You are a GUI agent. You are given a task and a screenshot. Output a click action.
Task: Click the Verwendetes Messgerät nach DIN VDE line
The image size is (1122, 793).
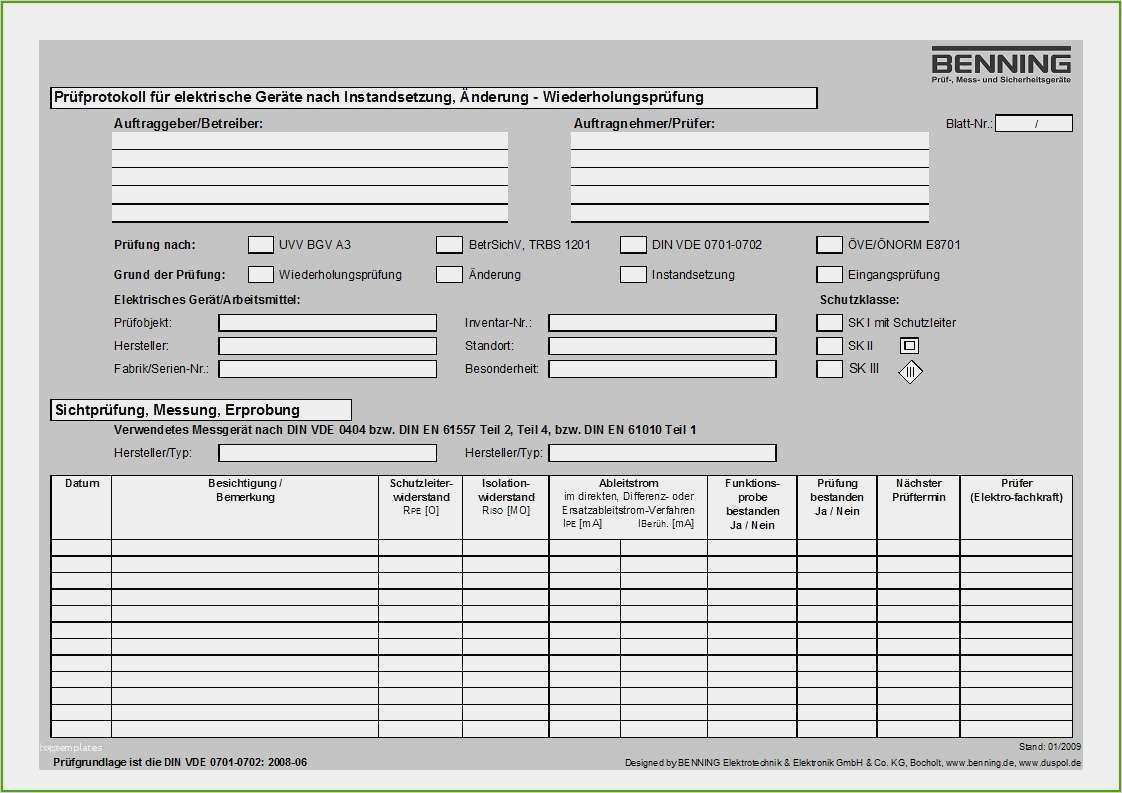(405, 430)
